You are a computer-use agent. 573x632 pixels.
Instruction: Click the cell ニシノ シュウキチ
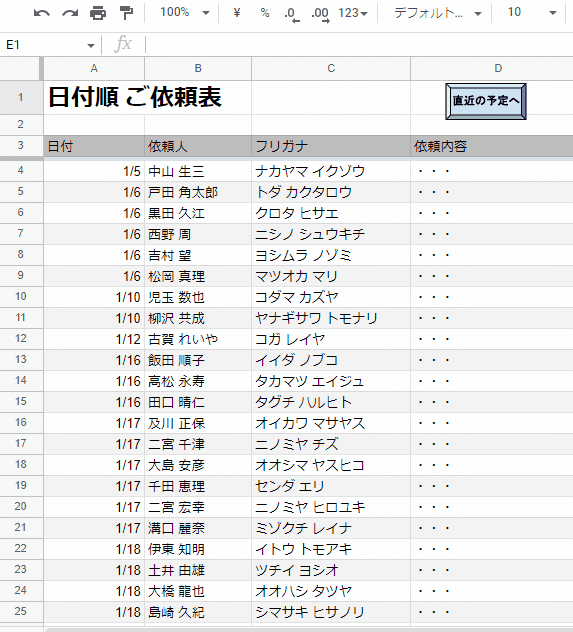click(331, 234)
